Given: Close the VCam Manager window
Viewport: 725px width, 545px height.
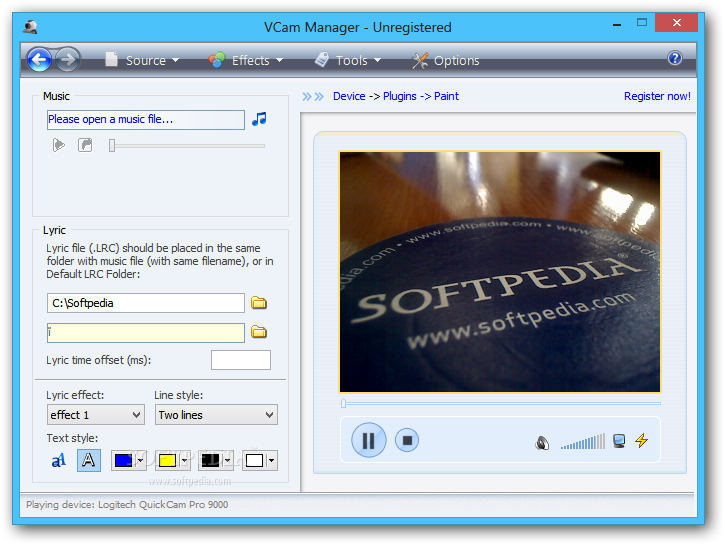Looking at the screenshot, I should [x=676, y=23].
